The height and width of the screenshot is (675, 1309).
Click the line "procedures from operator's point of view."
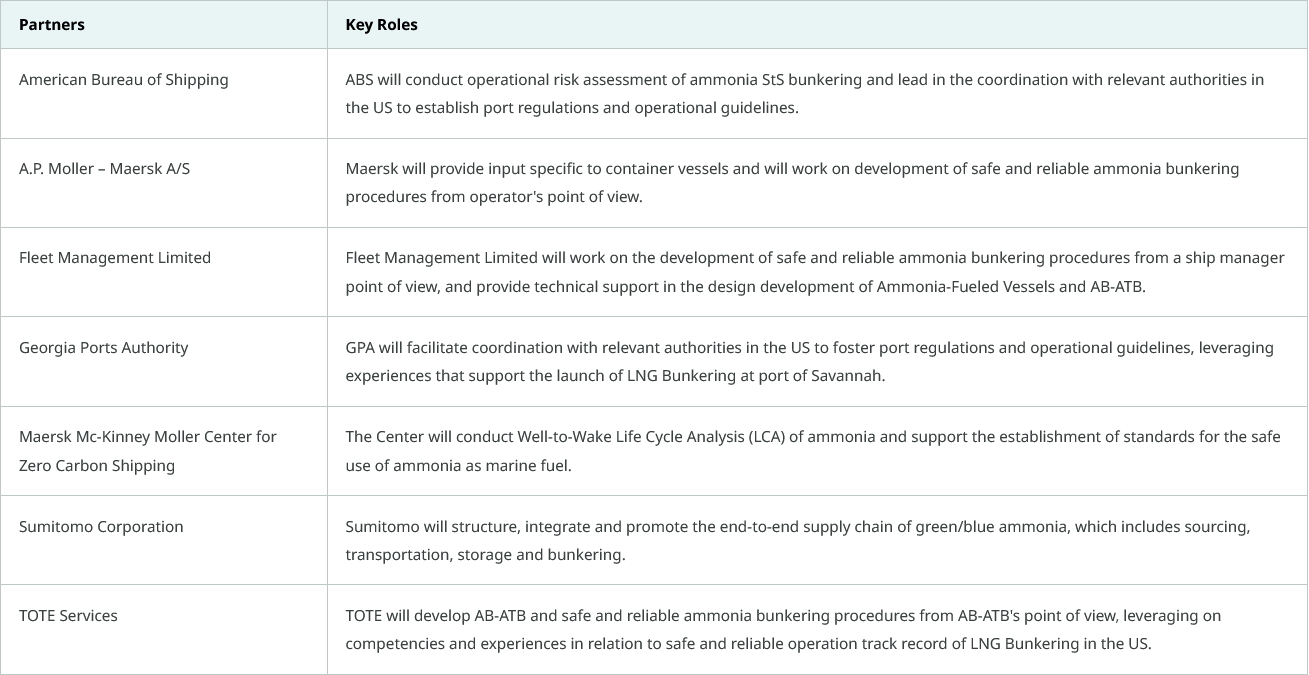coord(494,197)
